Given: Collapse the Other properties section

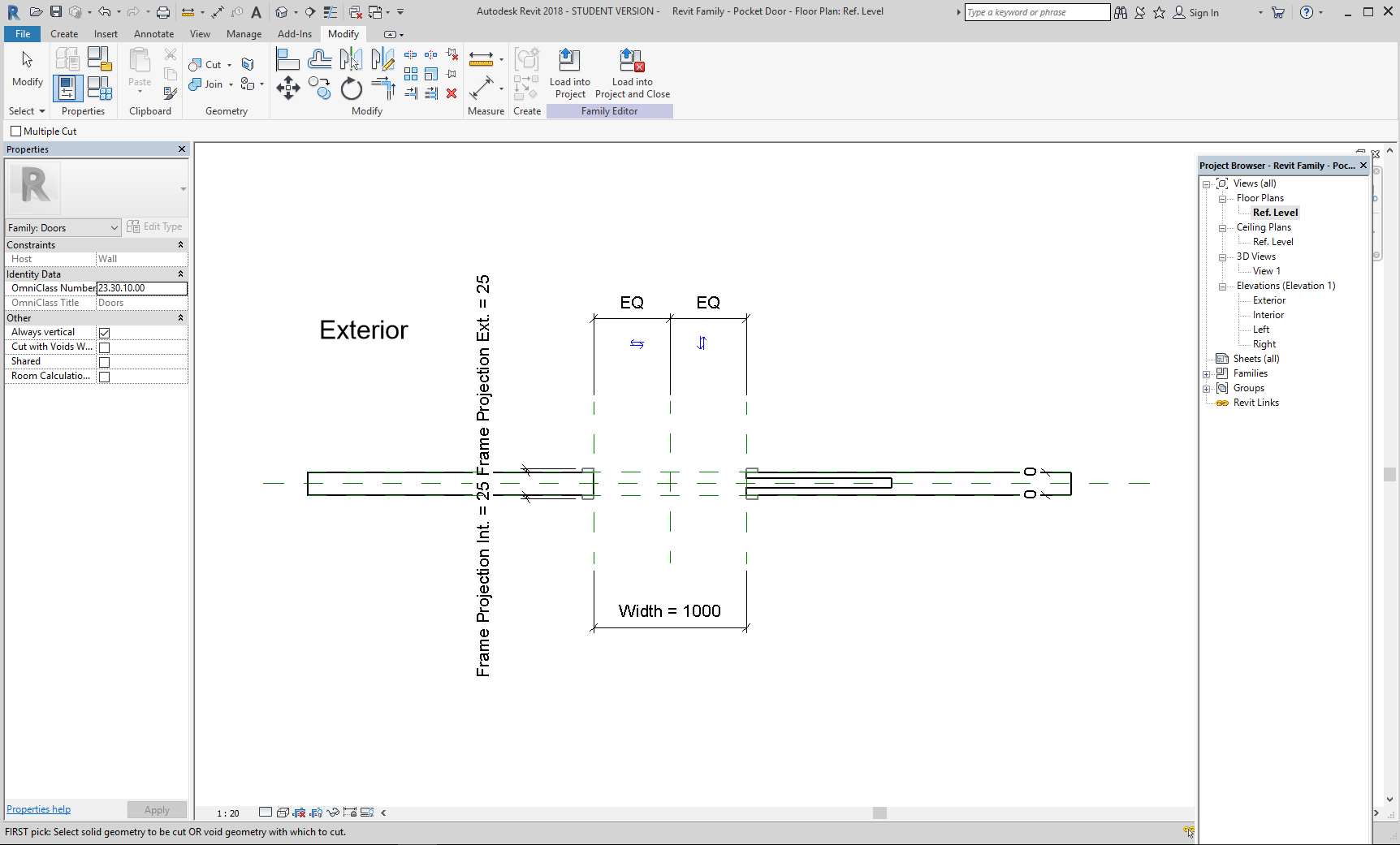Looking at the screenshot, I should [180, 317].
